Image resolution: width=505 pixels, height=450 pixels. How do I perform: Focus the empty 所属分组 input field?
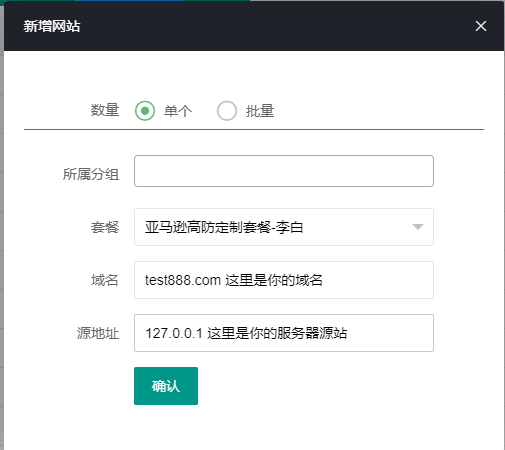click(x=284, y=171)
